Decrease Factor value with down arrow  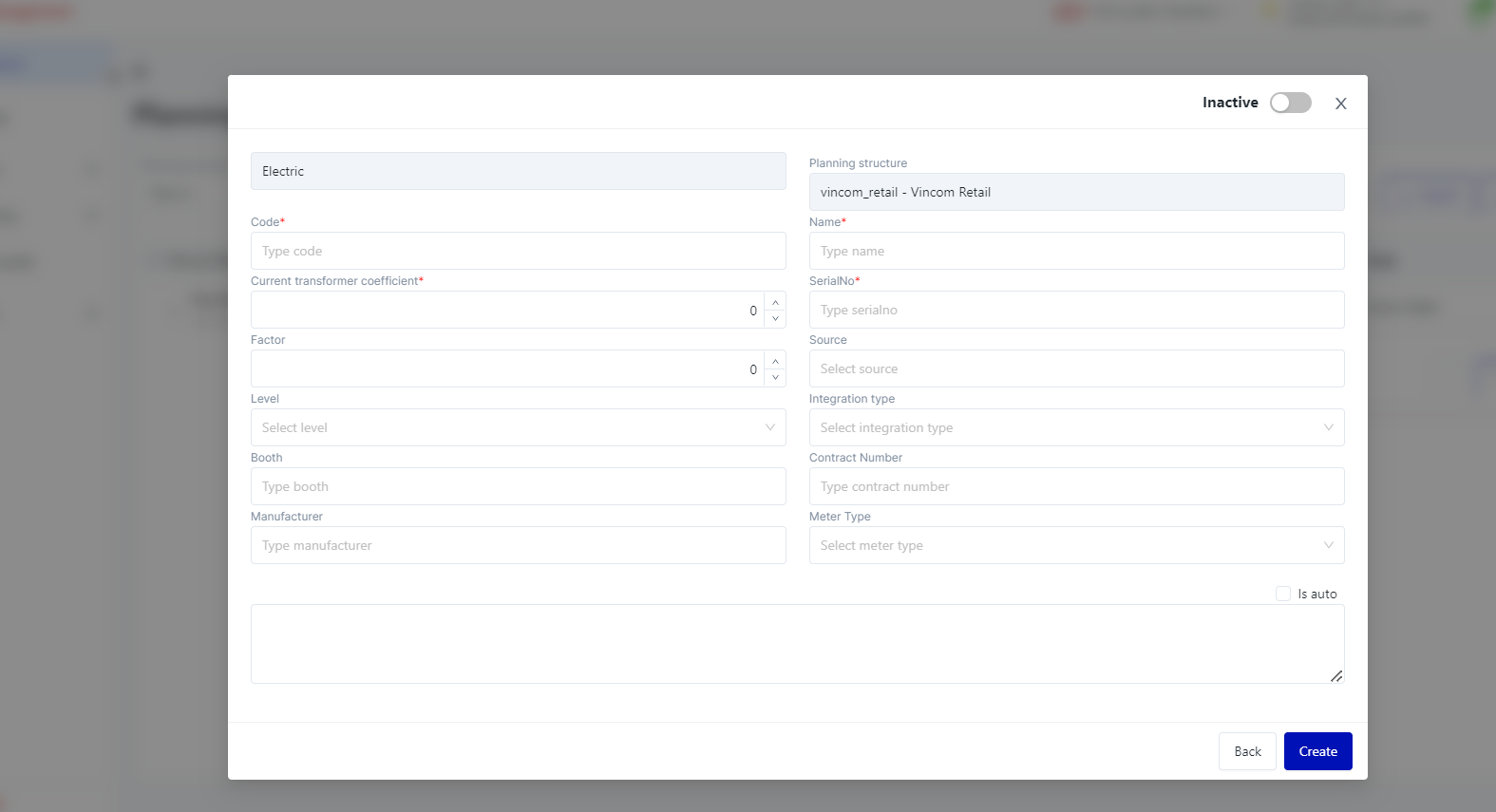(775, 378)
